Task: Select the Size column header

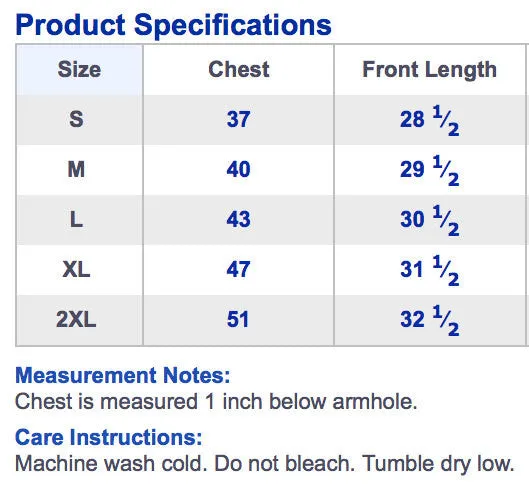Action: click(79, 70)
